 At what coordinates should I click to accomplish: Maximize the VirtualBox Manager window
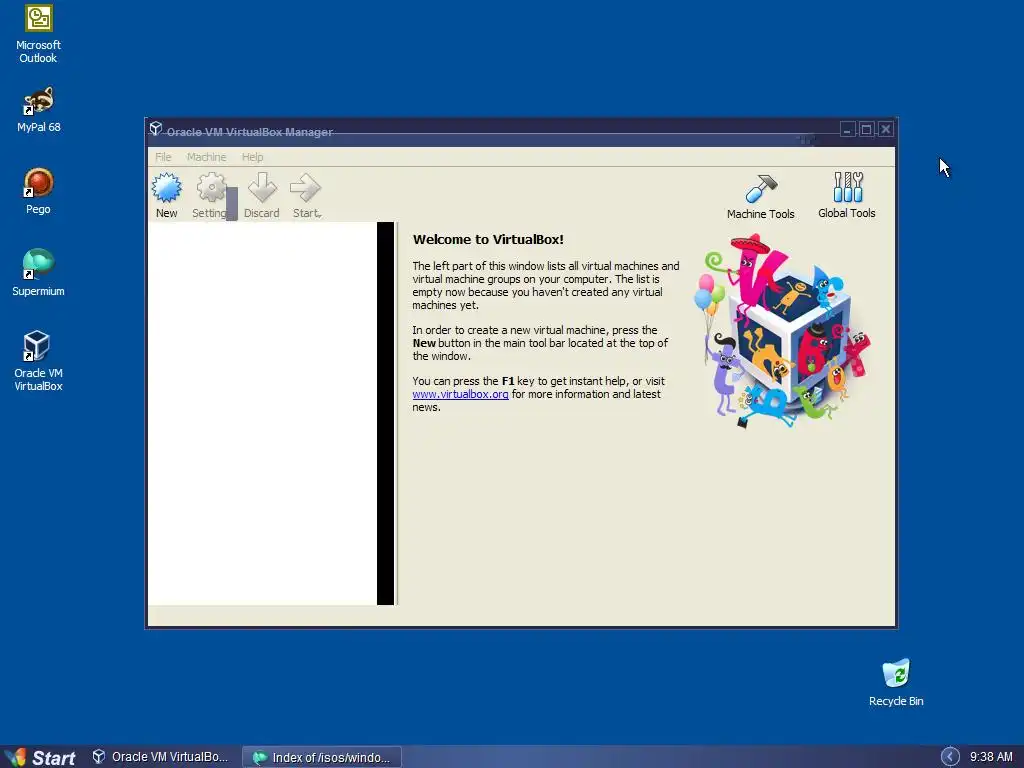point(866,129)
